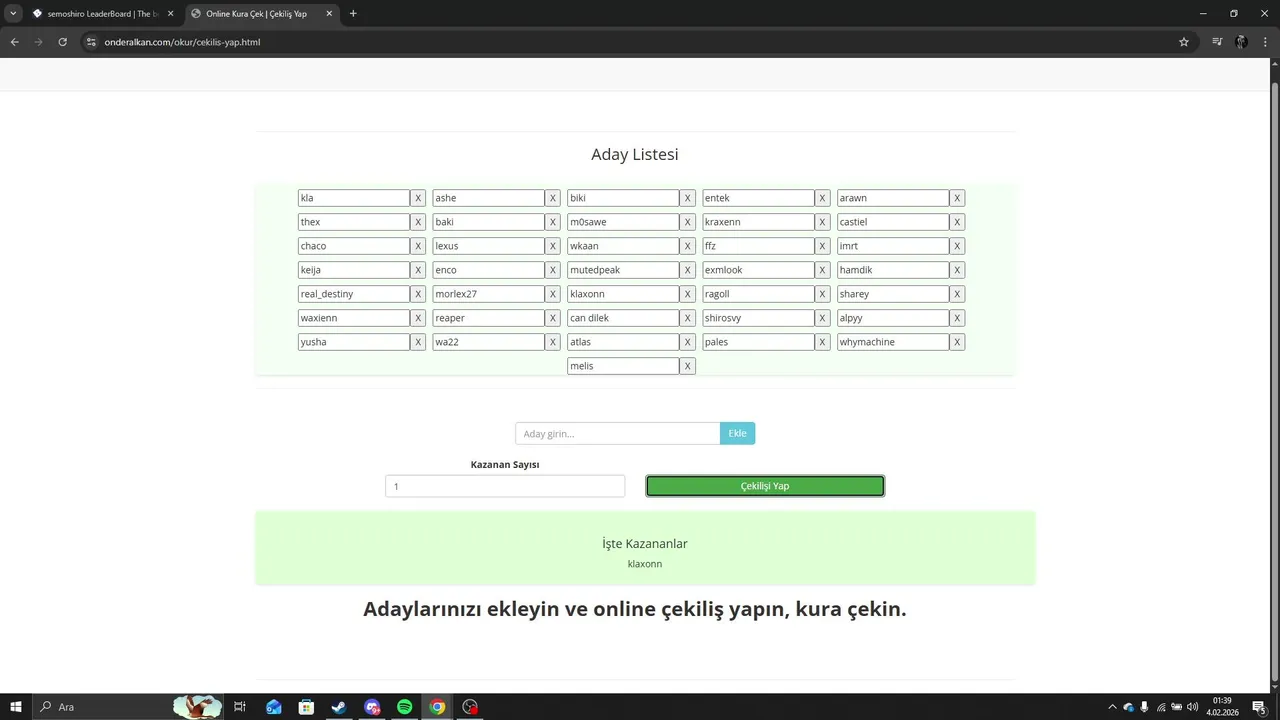Open the Windows Start menu
1280x720 pixels.
16,707
